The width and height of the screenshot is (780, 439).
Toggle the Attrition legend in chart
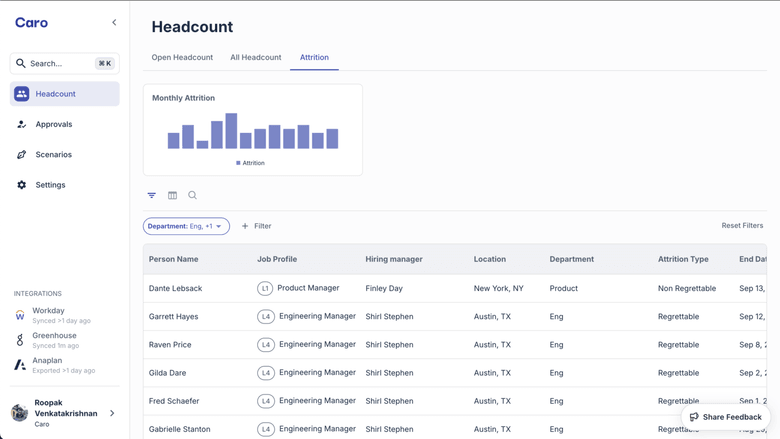(x=250, y=163)
